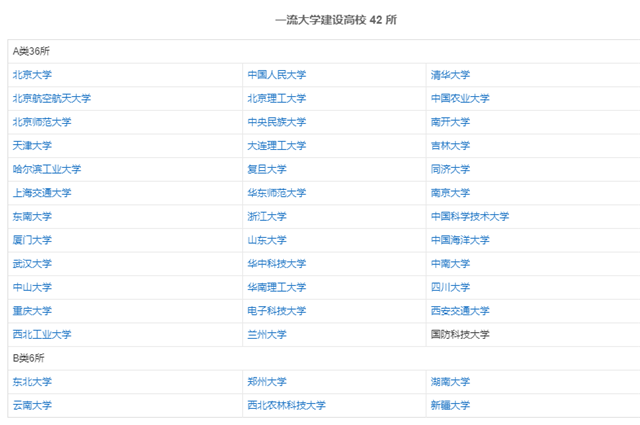Select 武汉大学 in the list

click(x=32, y=264)
